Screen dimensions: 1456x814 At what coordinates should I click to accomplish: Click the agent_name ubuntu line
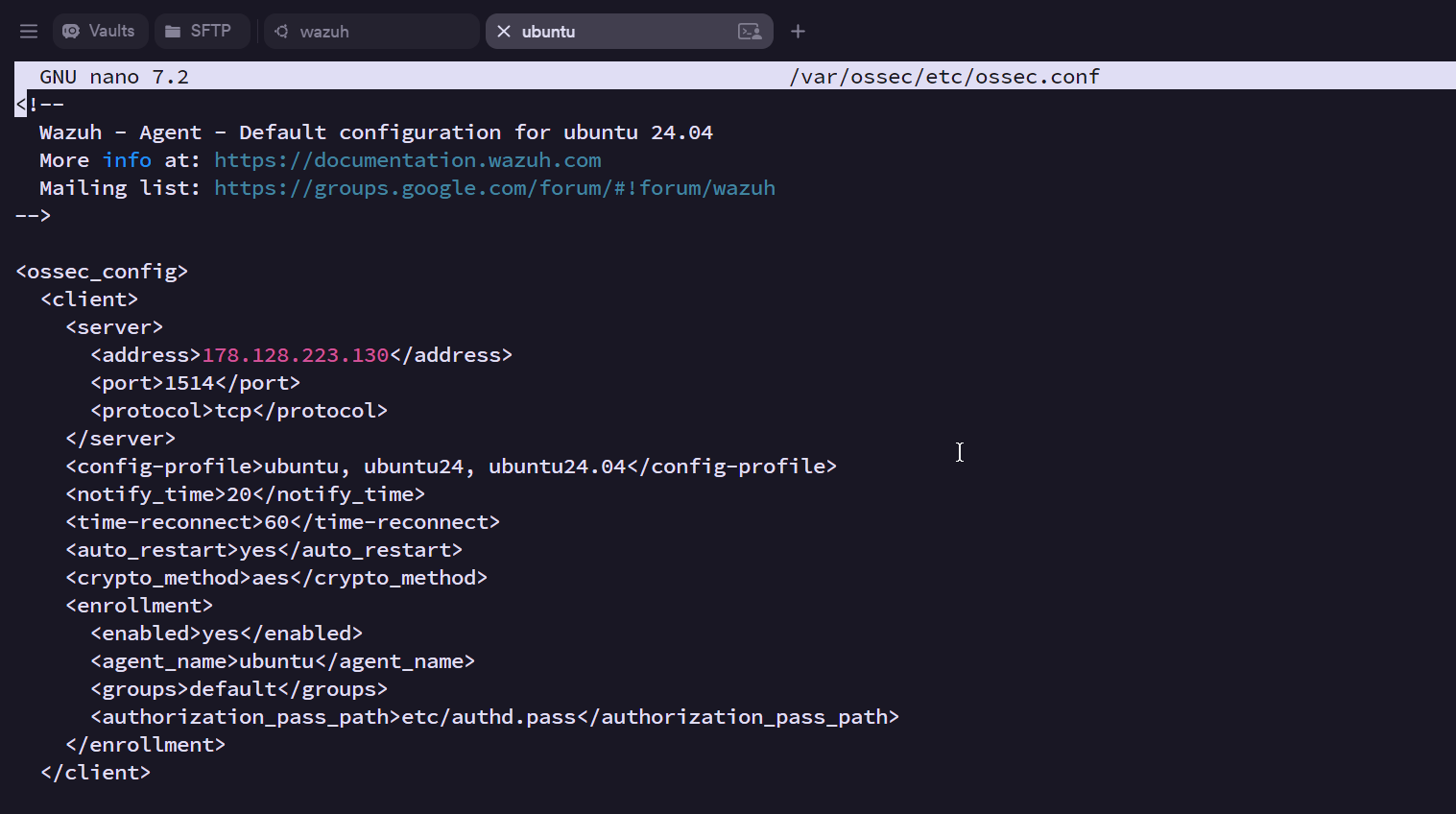[283, 661]
